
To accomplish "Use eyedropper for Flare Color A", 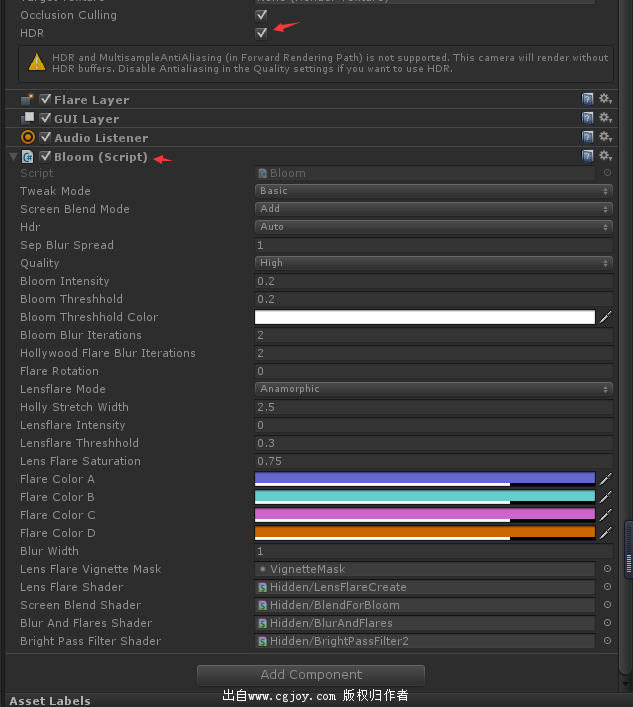I will (x=605, y=479).
